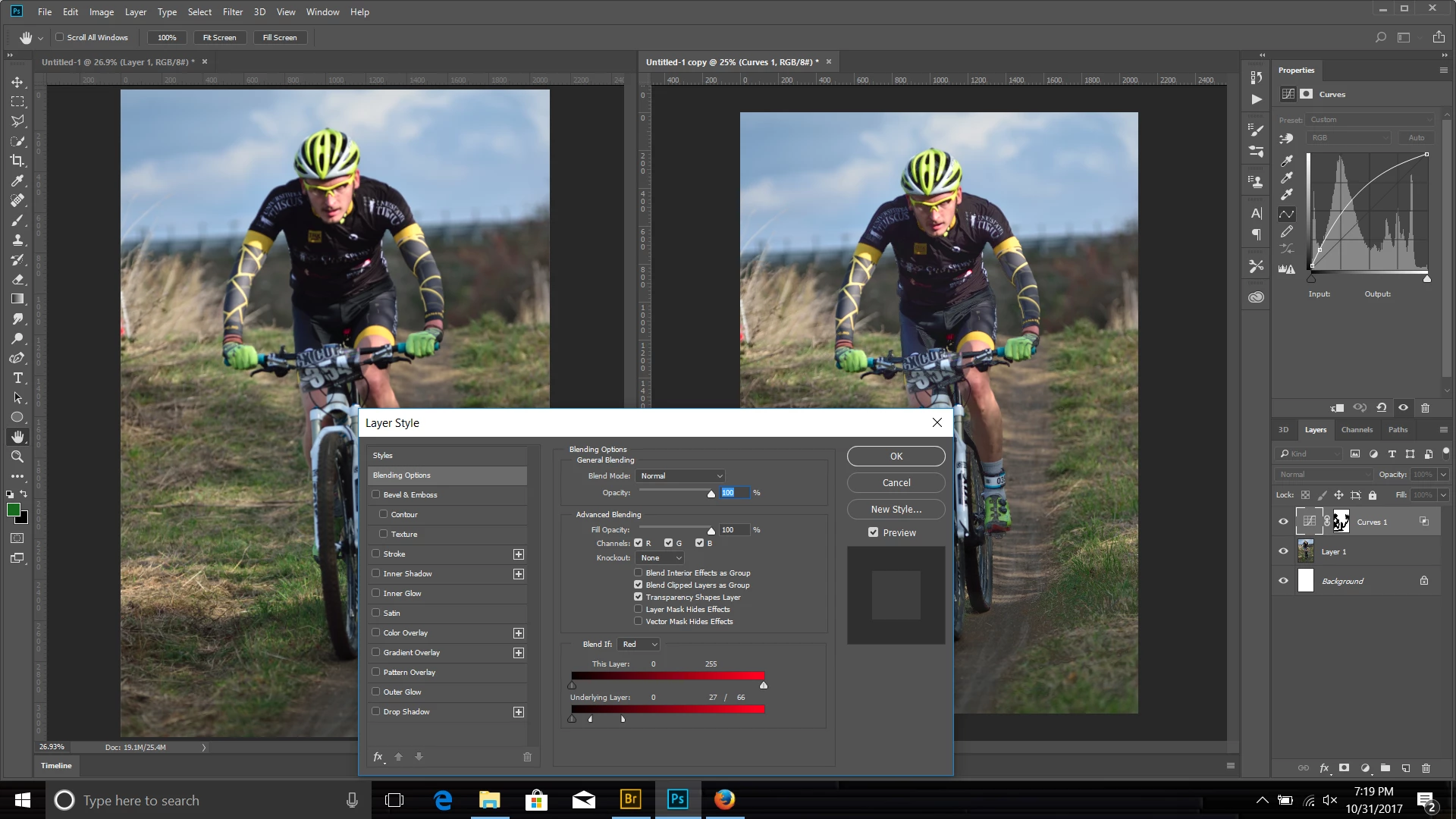Image resolution: width=1456 pixels, height=819 pixels.
Task: Click the New Style... button
Action: [896, 509]
